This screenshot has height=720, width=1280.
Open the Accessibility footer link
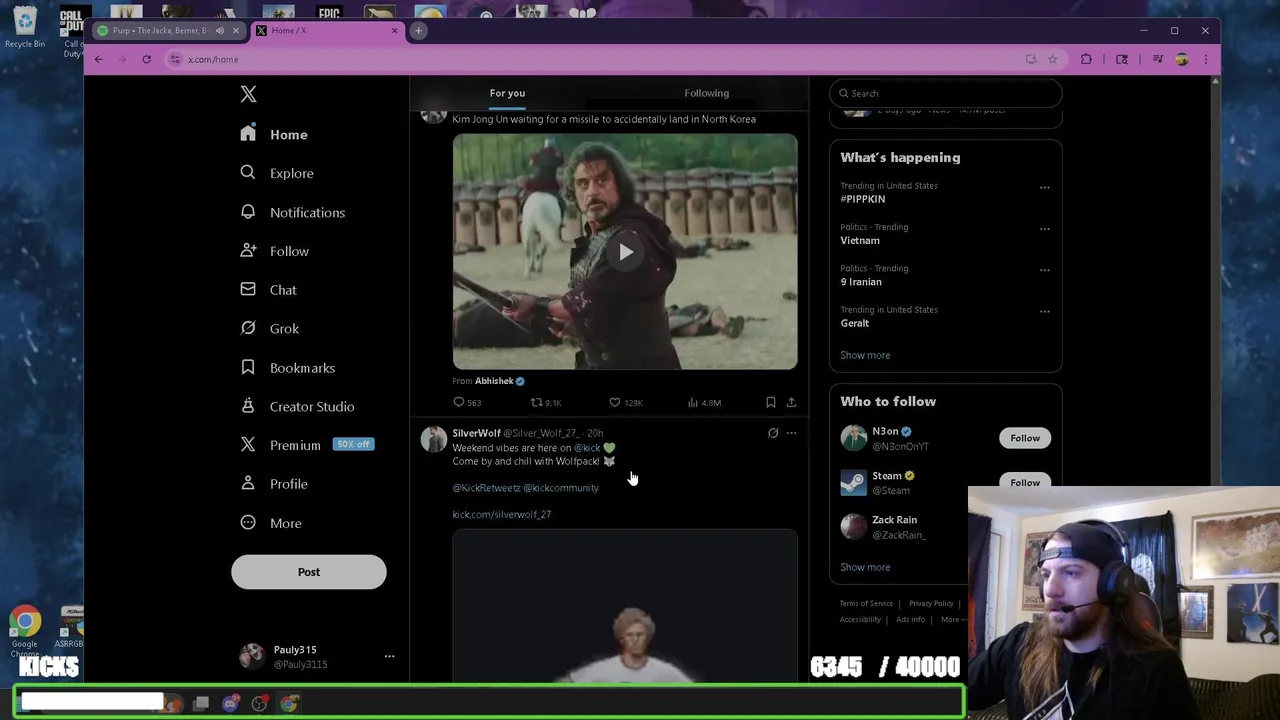point(860,619)
